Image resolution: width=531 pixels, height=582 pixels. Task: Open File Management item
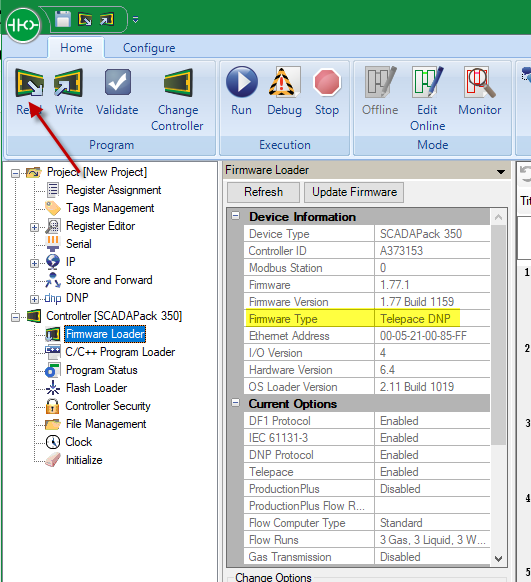point(106,424)
